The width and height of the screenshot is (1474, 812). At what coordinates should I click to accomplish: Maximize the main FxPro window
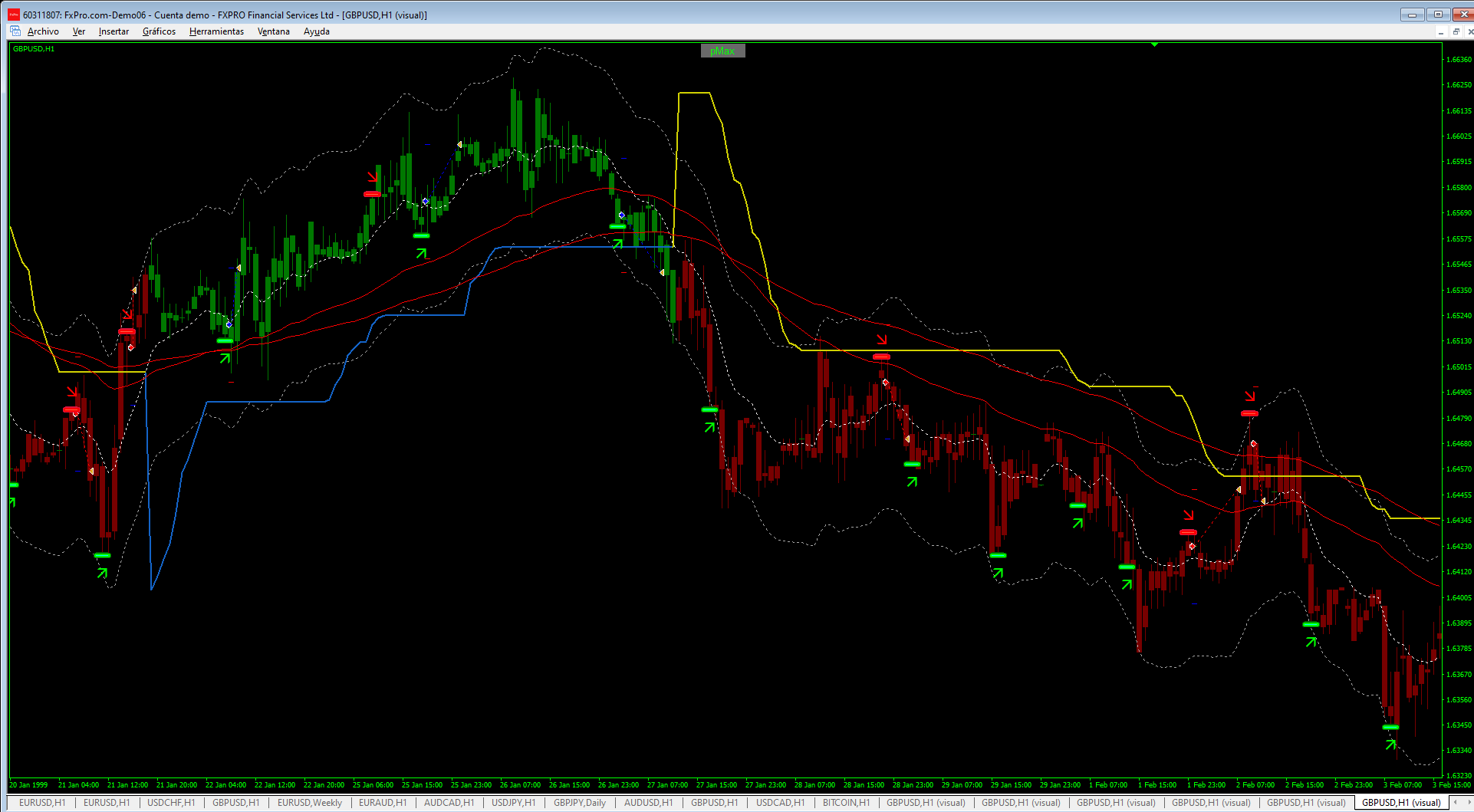tap(1438, 15)
